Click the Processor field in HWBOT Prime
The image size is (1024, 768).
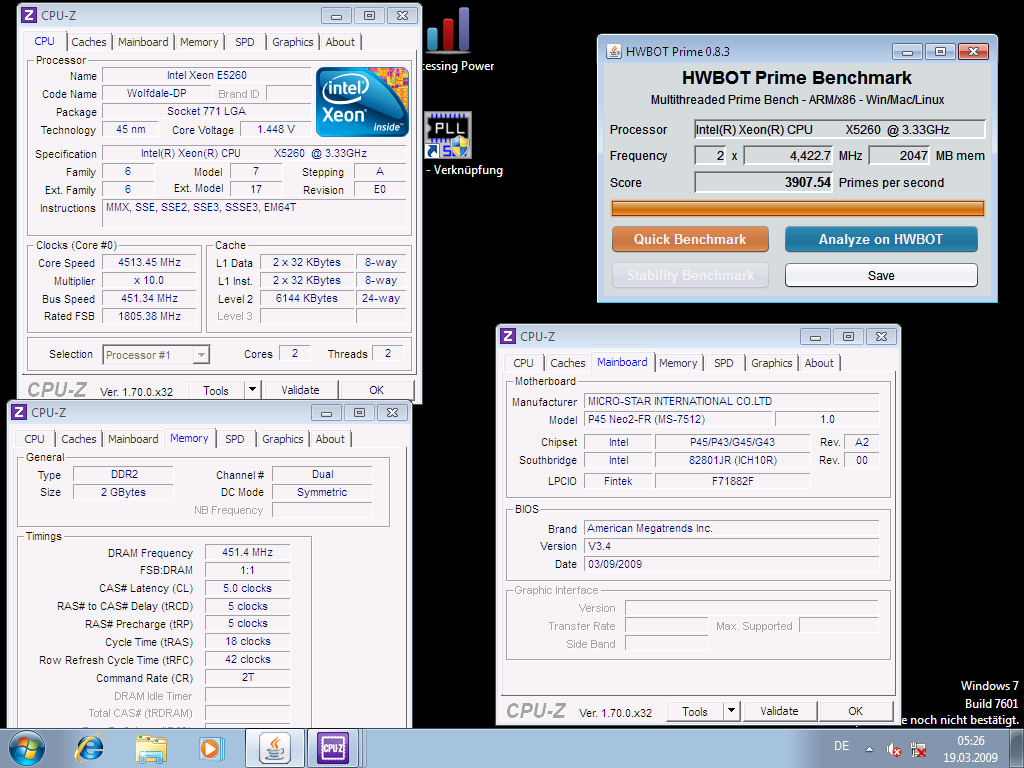839,129
